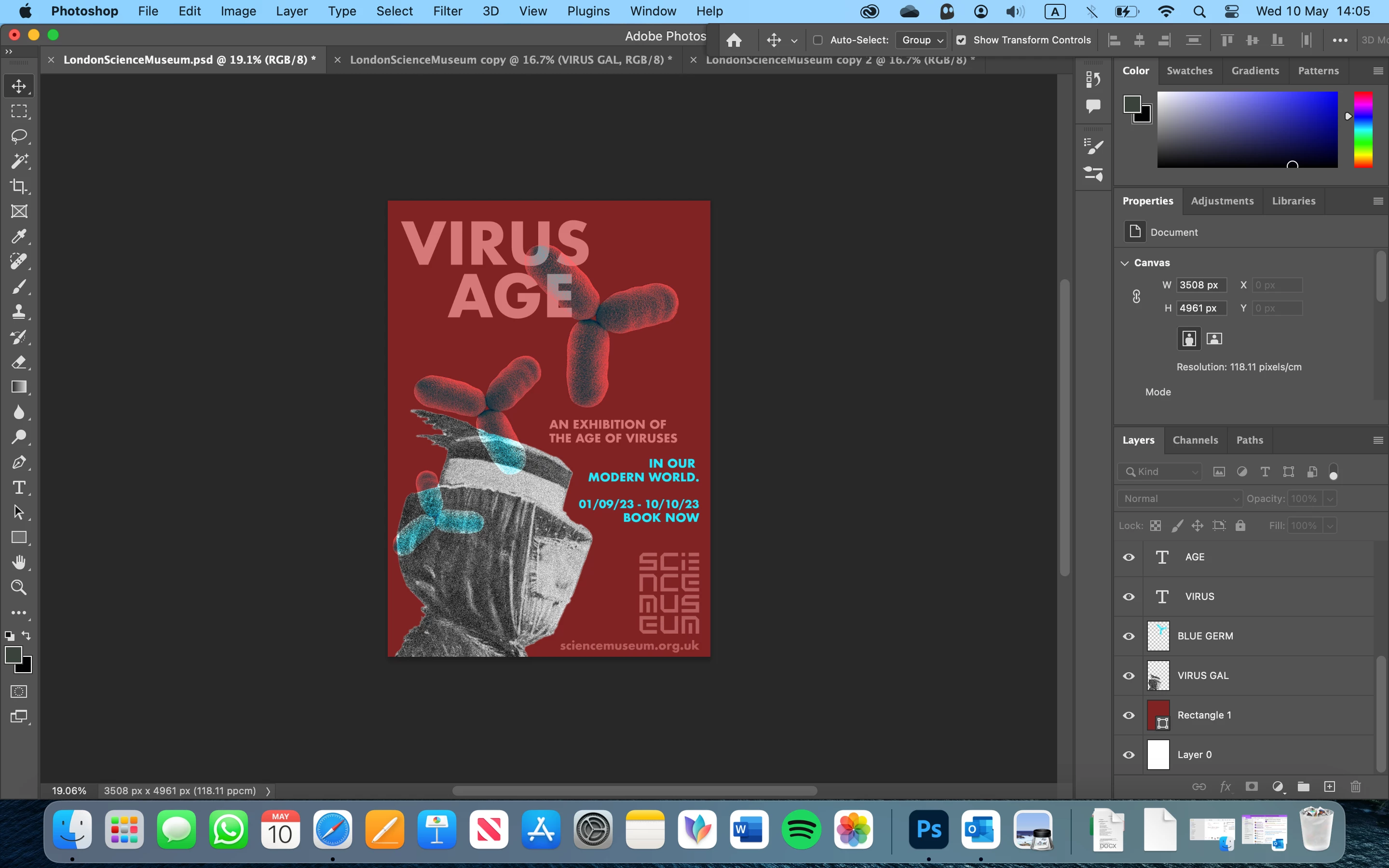Select the Eyedropper tool
This screenshot has width=1389, height=868.
pos(19,236)
